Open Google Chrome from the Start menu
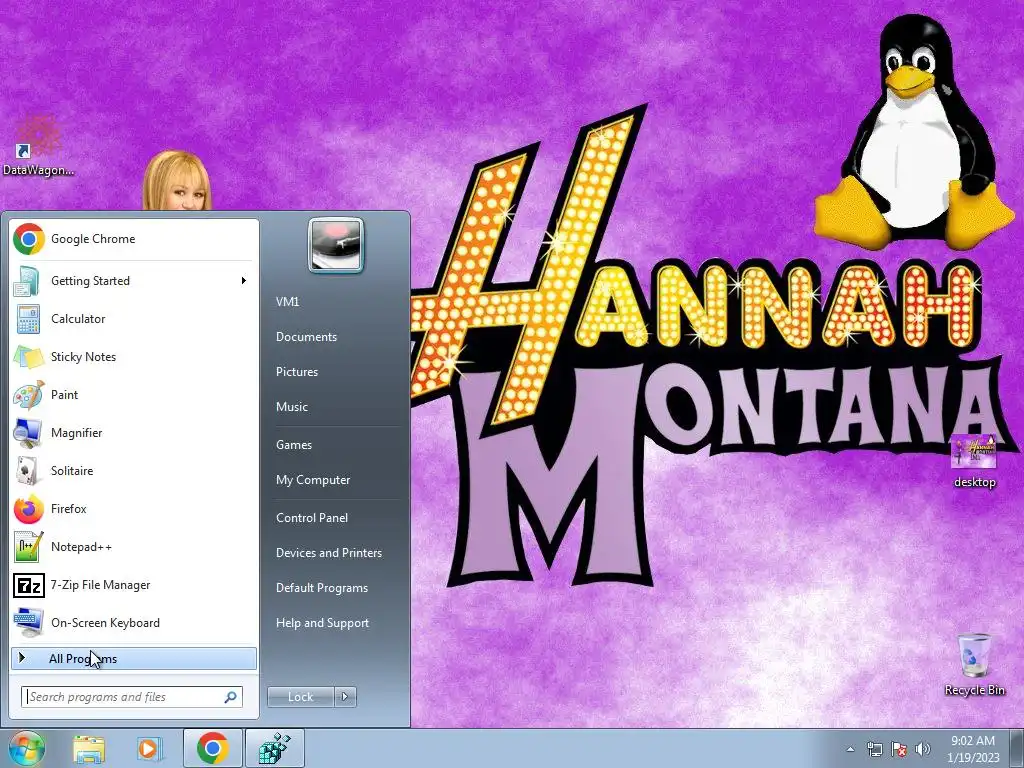This screenshot has width=1024, height=768. [x=134, y=239]
